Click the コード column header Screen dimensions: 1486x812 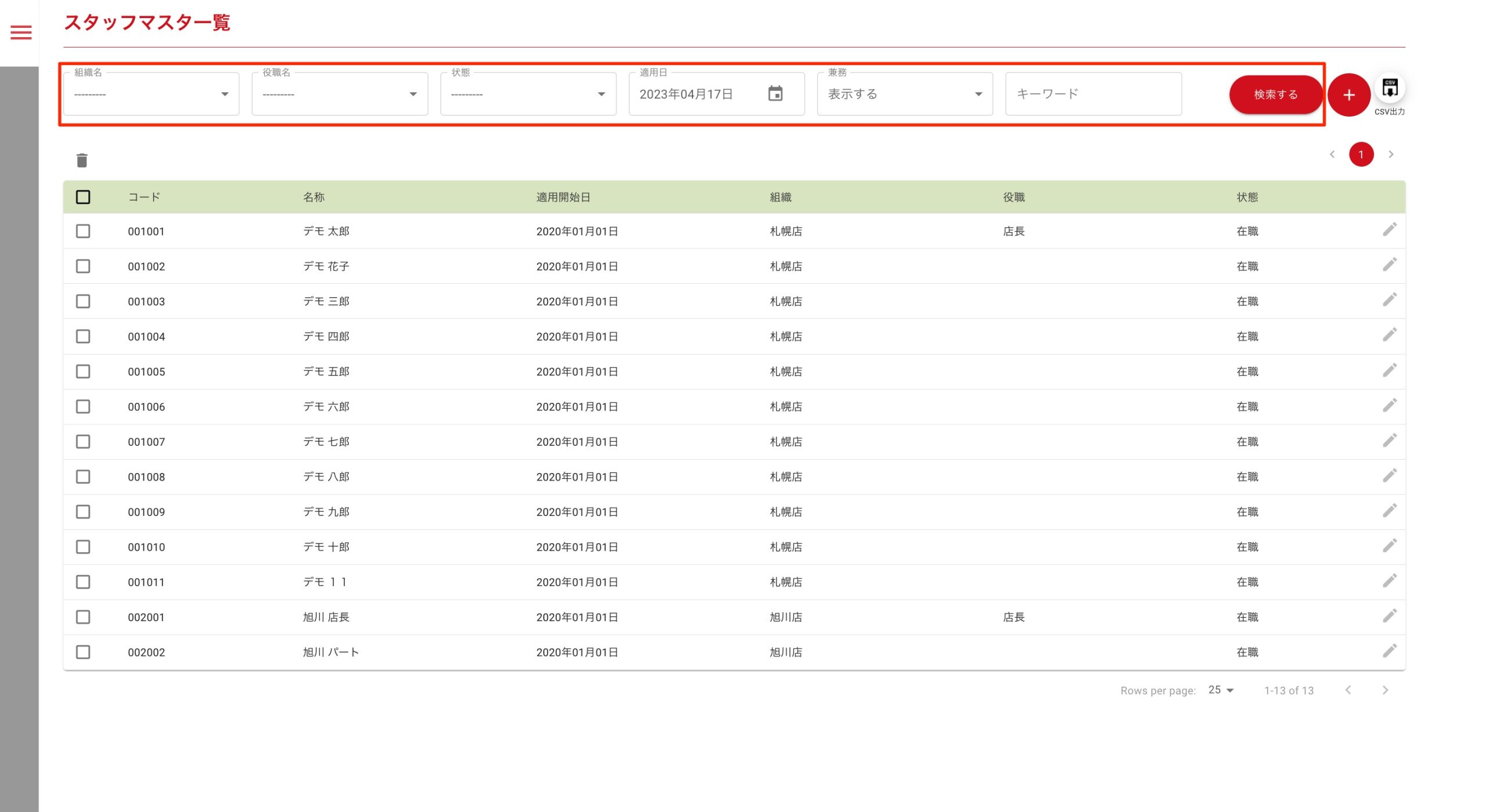pyautogui.click(x=144, y=197)
